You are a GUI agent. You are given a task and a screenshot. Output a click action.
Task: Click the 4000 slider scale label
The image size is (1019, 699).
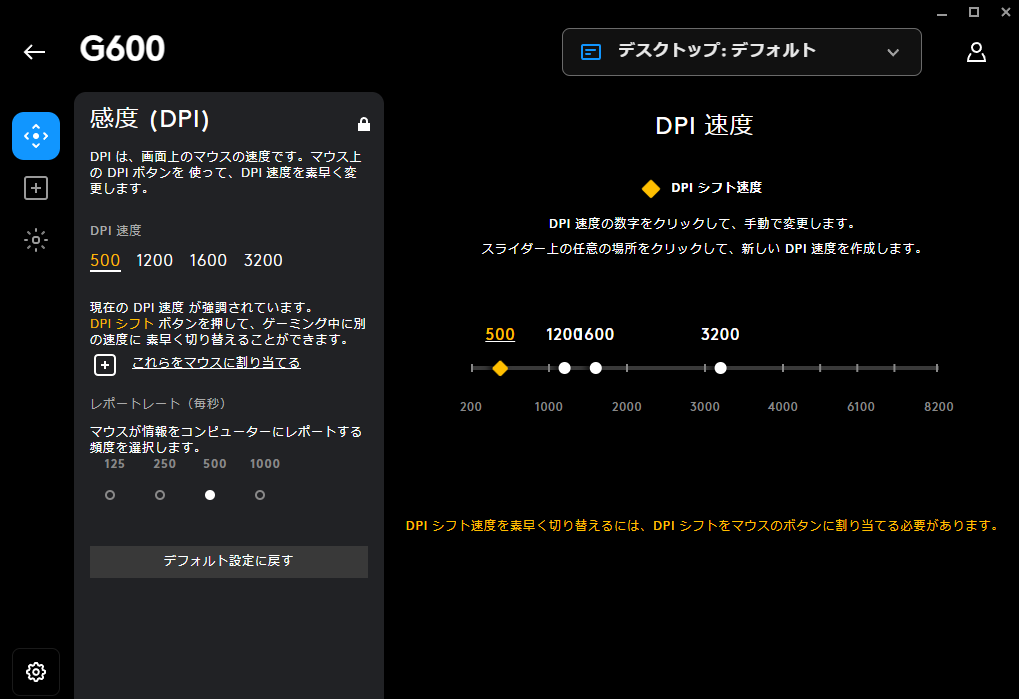pyautogui.click(x=782, y=407)
